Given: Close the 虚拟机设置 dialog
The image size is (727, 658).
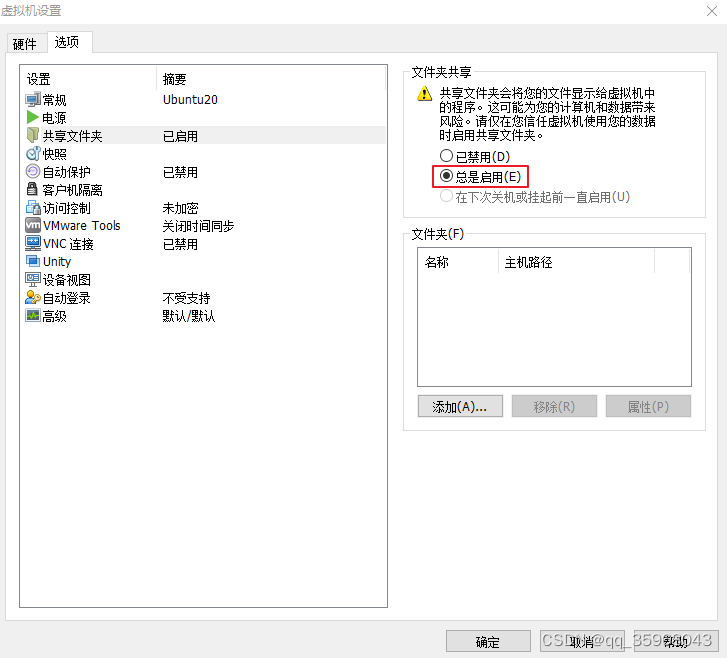Looking at the screenshot, I should coord(712,11).
